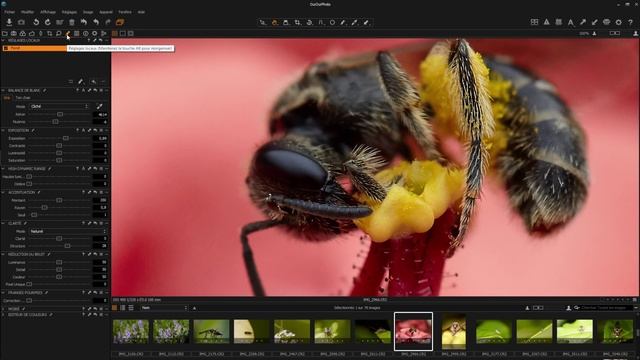Click the Import images icon
Screen dimensions: 640x360
(x=9, y=22)
